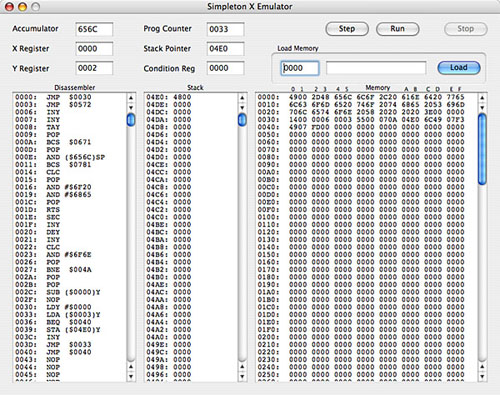Screen dimensions: 500x395
Task: Click the Condition Reg value field
Action: [x=225, y=68]
